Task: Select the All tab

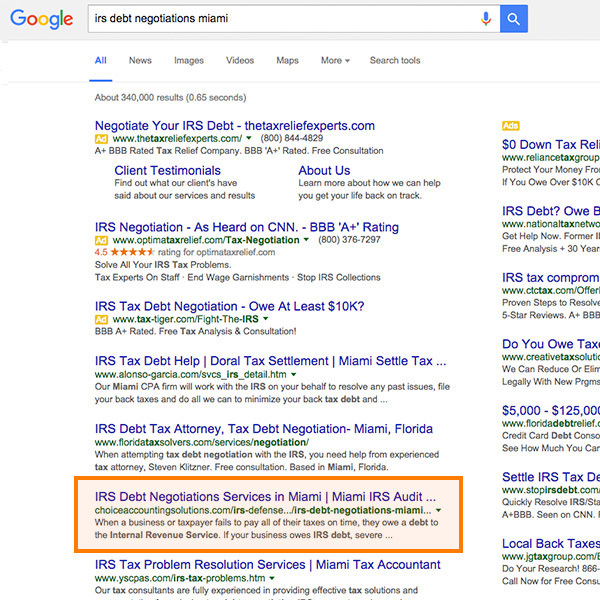Action: tap(101, 60)
